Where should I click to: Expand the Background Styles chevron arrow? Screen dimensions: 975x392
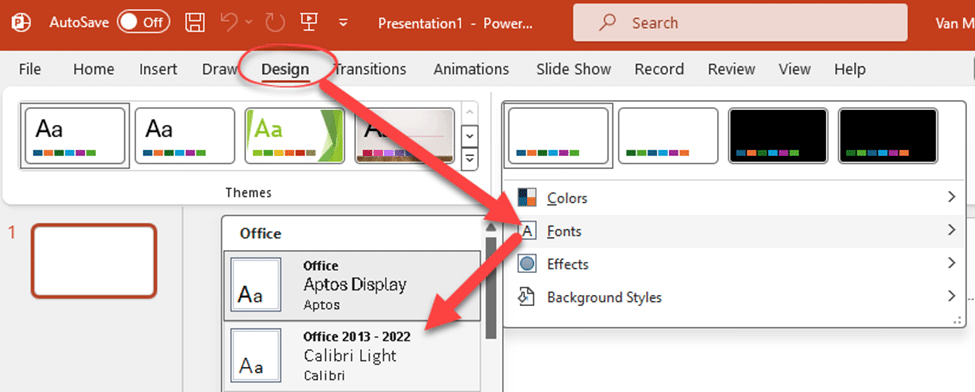tap(951, 296)
